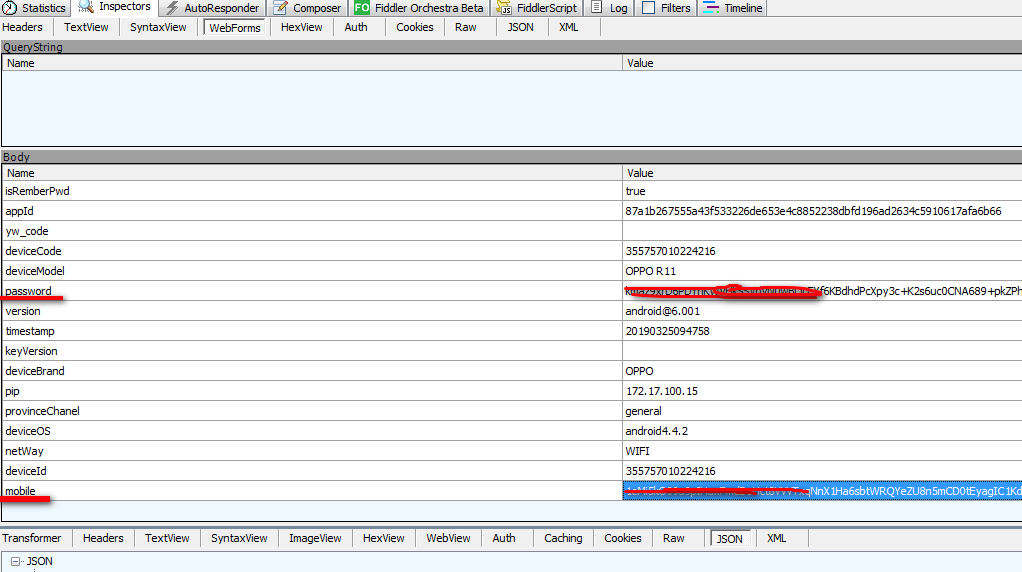Toggle the Filters checkbox

coord(649,8)
